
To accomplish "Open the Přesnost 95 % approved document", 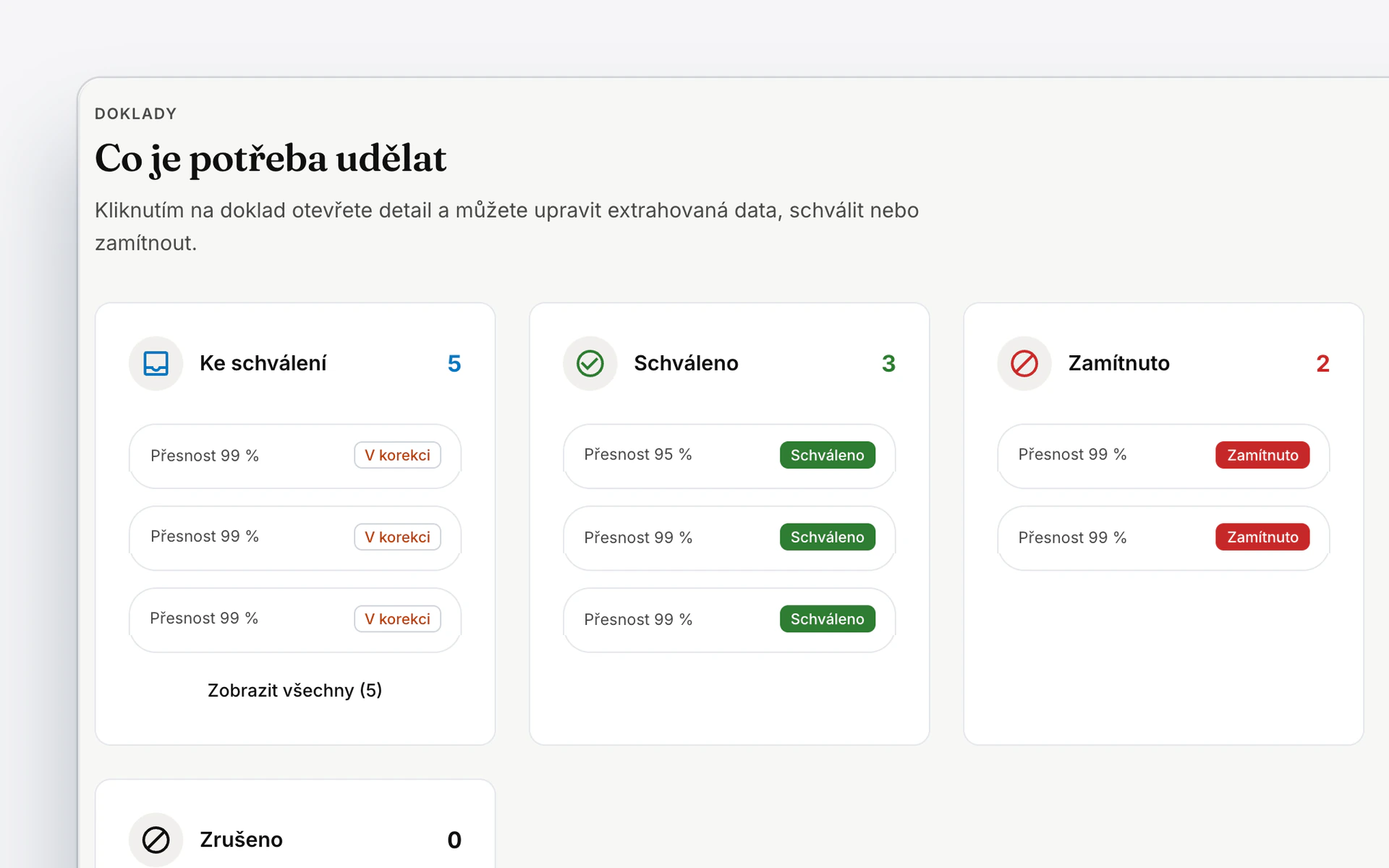I will point(729,456).
